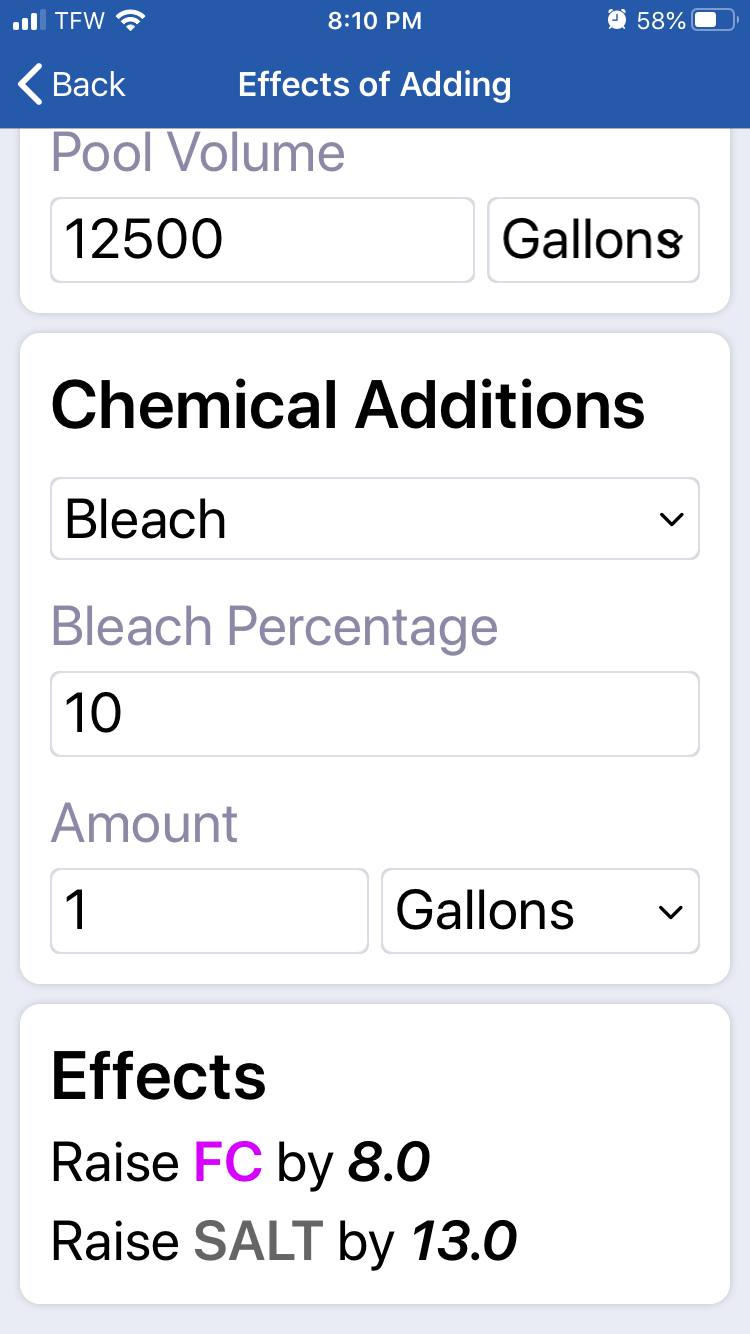Click the Amount field showing 1

tap(210, 911)
